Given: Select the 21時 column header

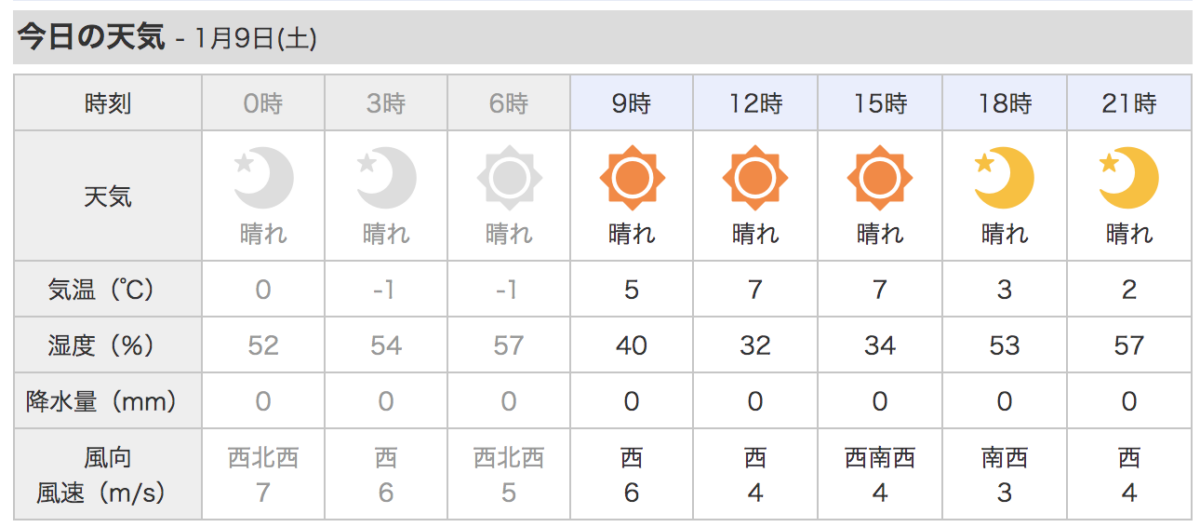Looking at the screenshot, I should pos(1128,103).
